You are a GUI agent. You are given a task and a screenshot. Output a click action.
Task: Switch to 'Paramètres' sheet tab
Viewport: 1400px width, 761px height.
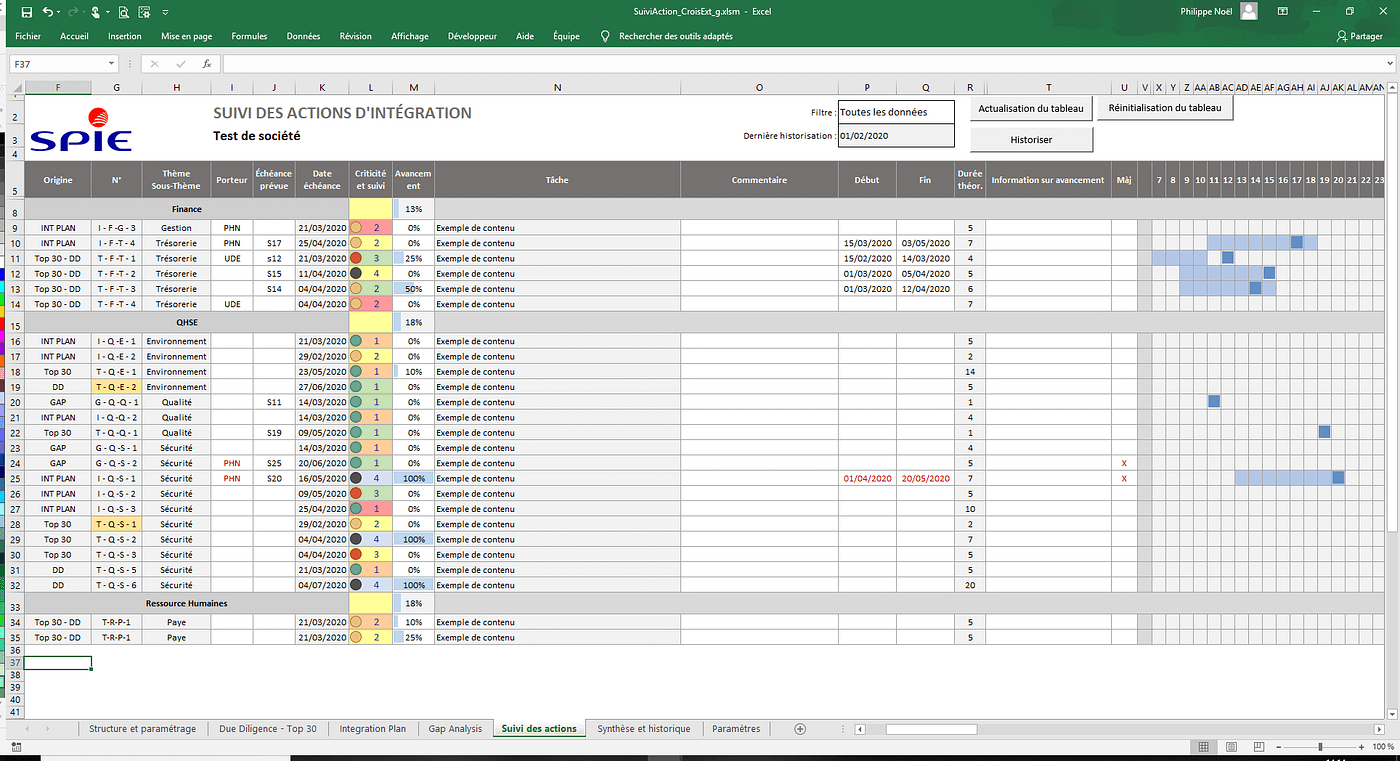(736, 729)
